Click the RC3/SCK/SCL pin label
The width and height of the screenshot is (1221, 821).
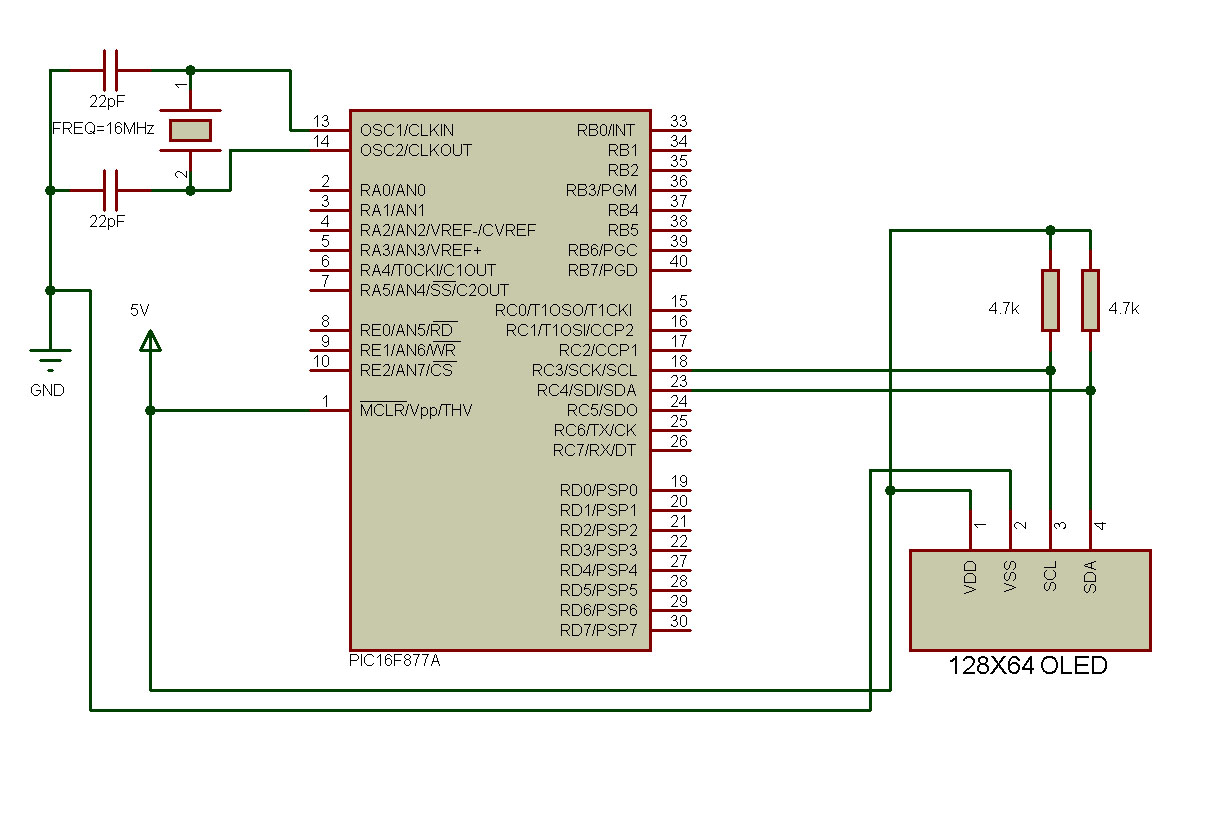point(584,370)
